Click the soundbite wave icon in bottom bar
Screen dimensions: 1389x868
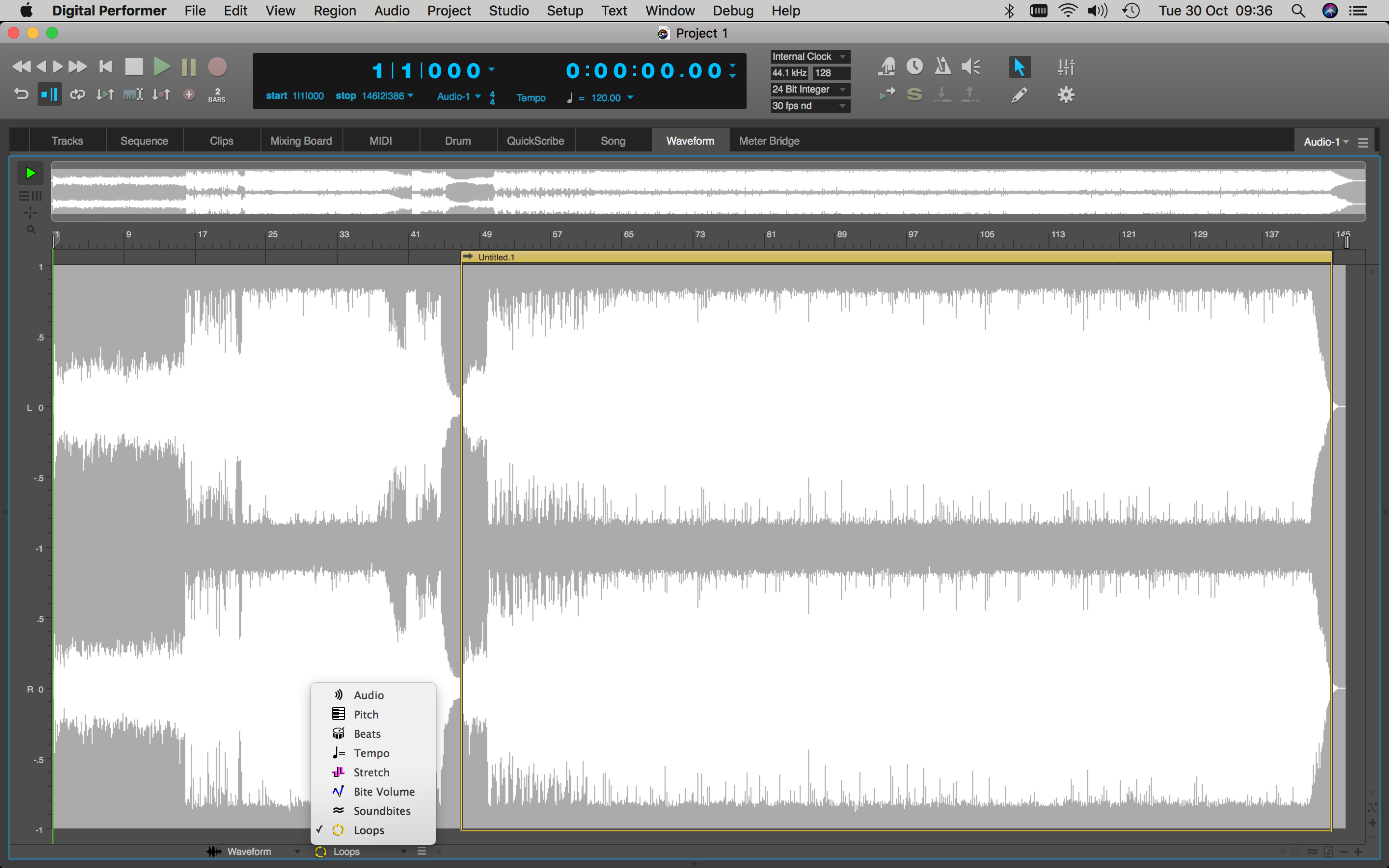point(1313,852)
